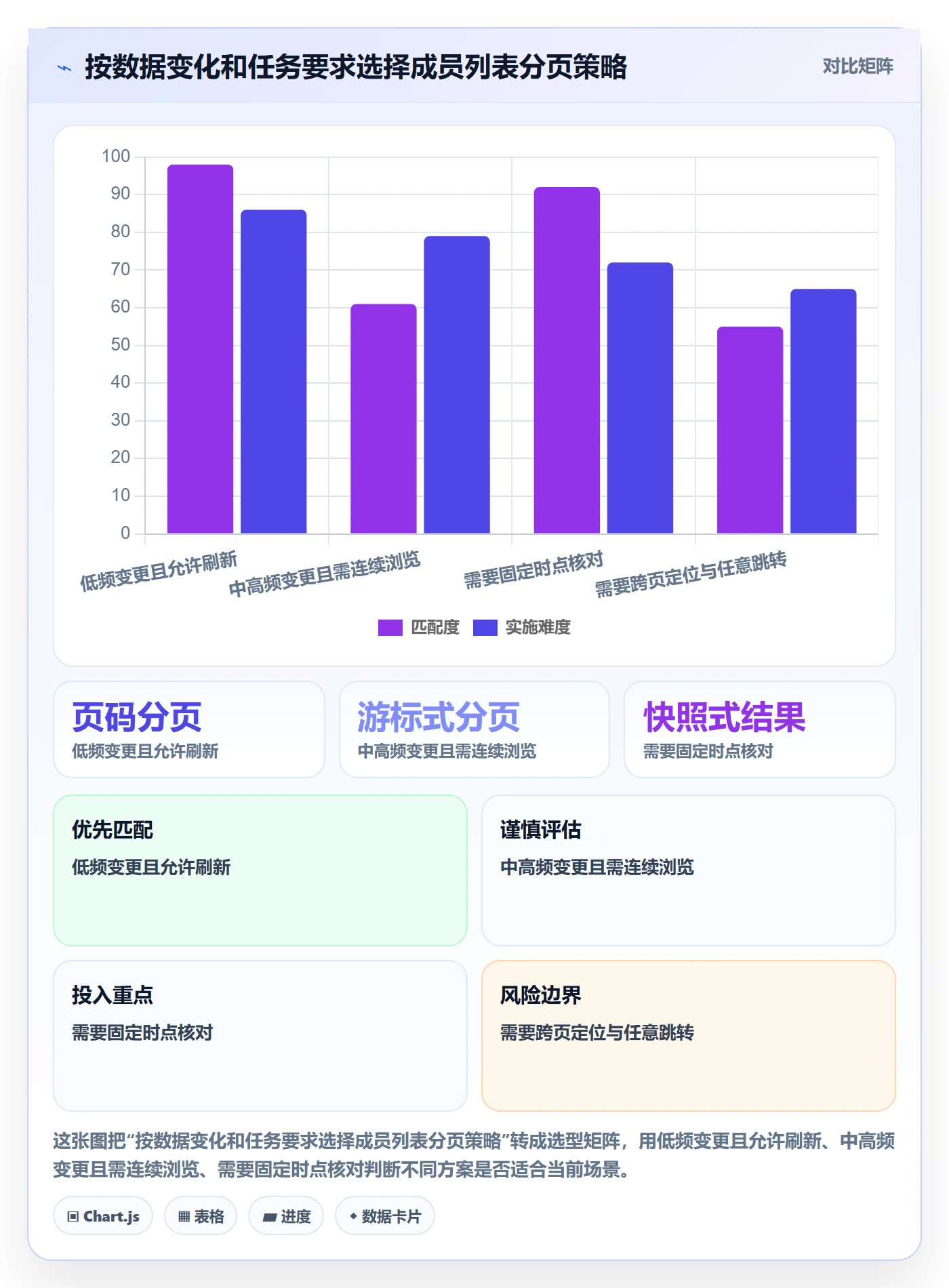Click the 对比矩阵 label in the header
Viewport: 949px width, 1288px height.
(857, 66)
